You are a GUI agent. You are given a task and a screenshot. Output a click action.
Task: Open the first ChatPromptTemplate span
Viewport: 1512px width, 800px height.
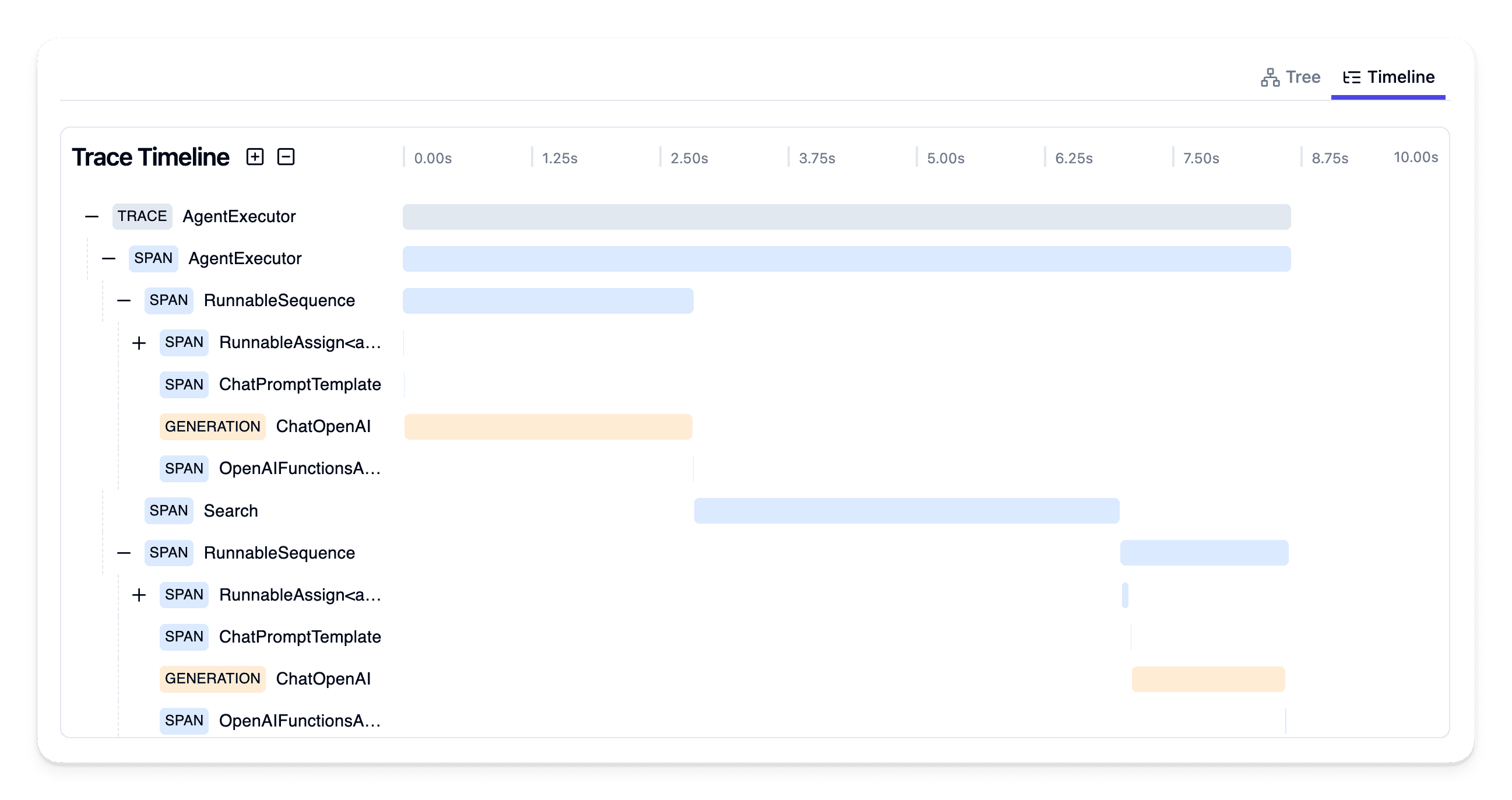tap(301, 385)
